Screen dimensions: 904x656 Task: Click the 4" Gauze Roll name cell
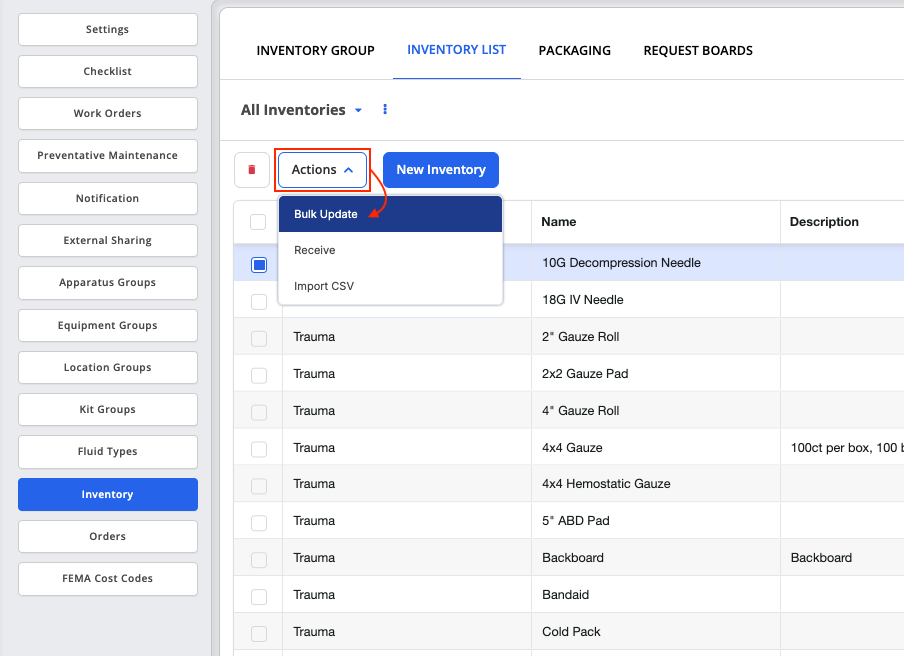(656, 410)
